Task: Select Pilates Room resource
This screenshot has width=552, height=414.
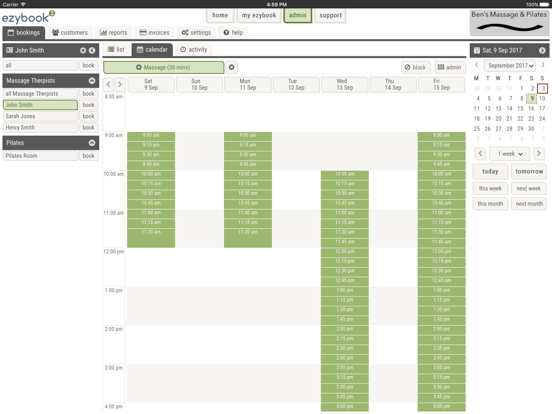Action: (x=40, y=156)
